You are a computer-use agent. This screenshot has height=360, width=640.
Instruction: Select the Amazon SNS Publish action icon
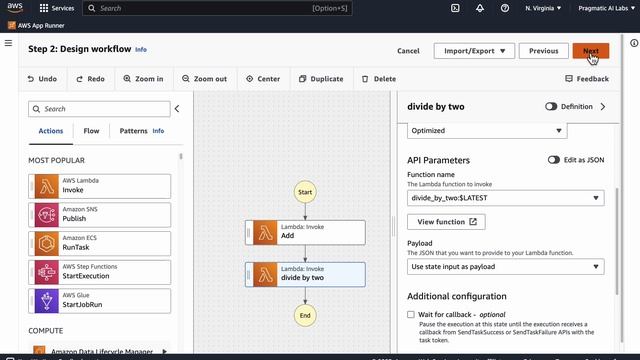coord(47,215)
